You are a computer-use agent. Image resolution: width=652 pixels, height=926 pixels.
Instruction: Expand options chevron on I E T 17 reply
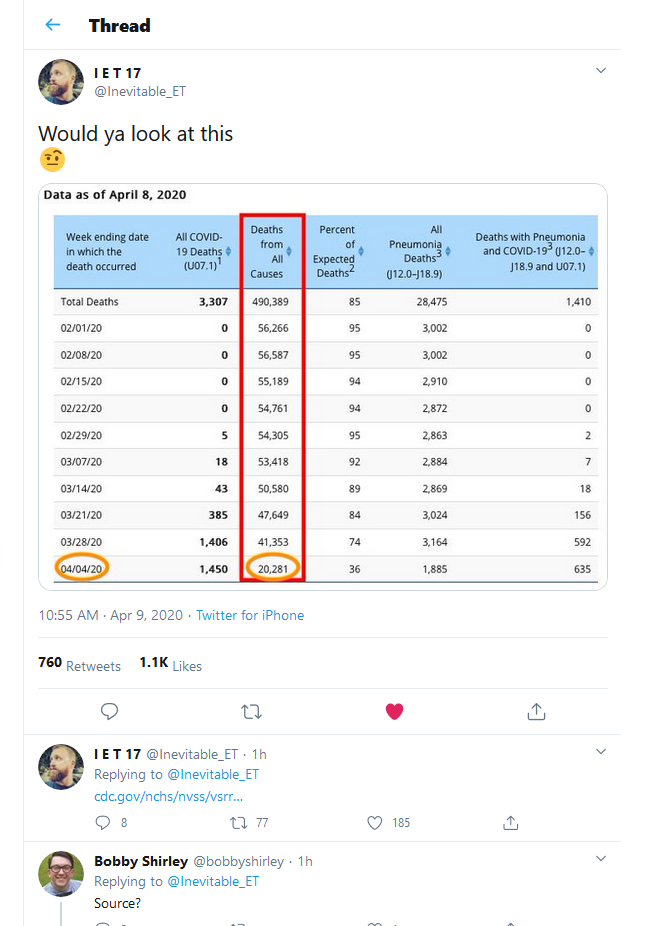coord(600,752)
